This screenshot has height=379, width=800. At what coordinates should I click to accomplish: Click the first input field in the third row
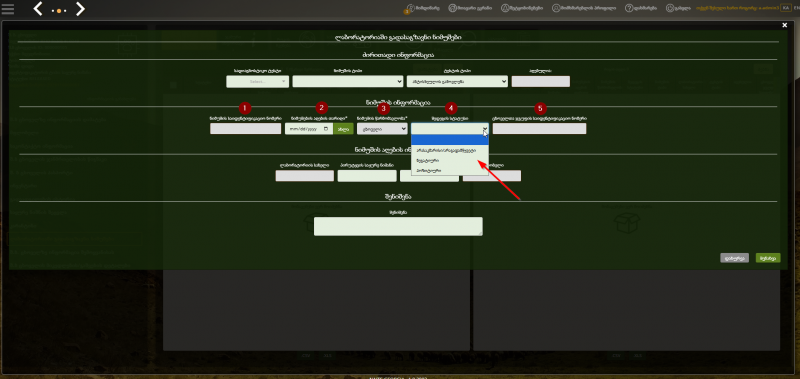pos(305,176)
